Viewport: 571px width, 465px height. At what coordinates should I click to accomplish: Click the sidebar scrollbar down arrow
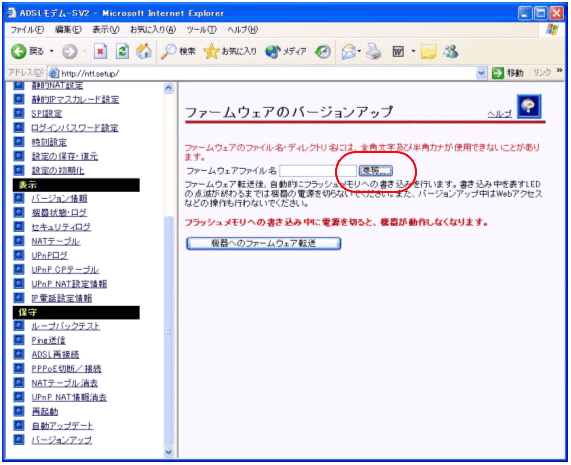click(x=169, y=452)
